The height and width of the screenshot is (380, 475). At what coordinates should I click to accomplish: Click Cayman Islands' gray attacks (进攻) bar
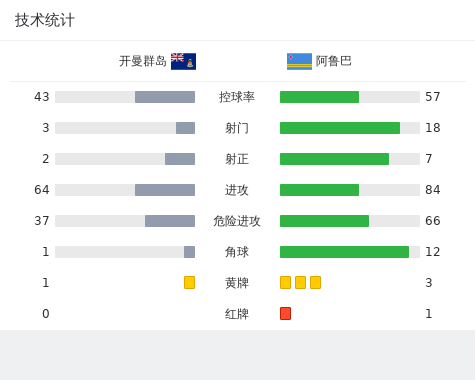(x=165, y=190)
